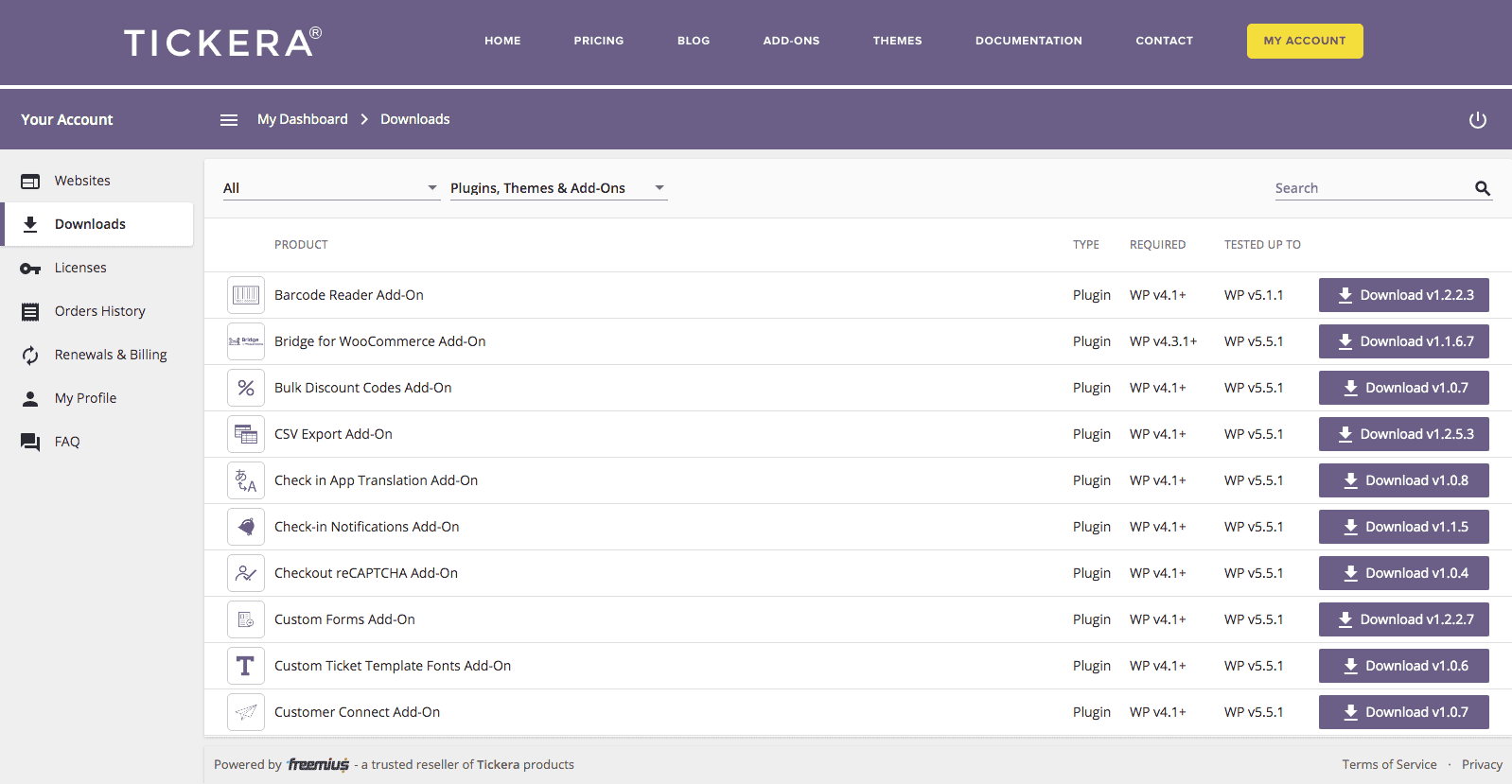The height and width of the screenshot is (784, 1512).
Task: Download Bulk Discount Codes v1.0.7
Action: tap(1404, 388)
